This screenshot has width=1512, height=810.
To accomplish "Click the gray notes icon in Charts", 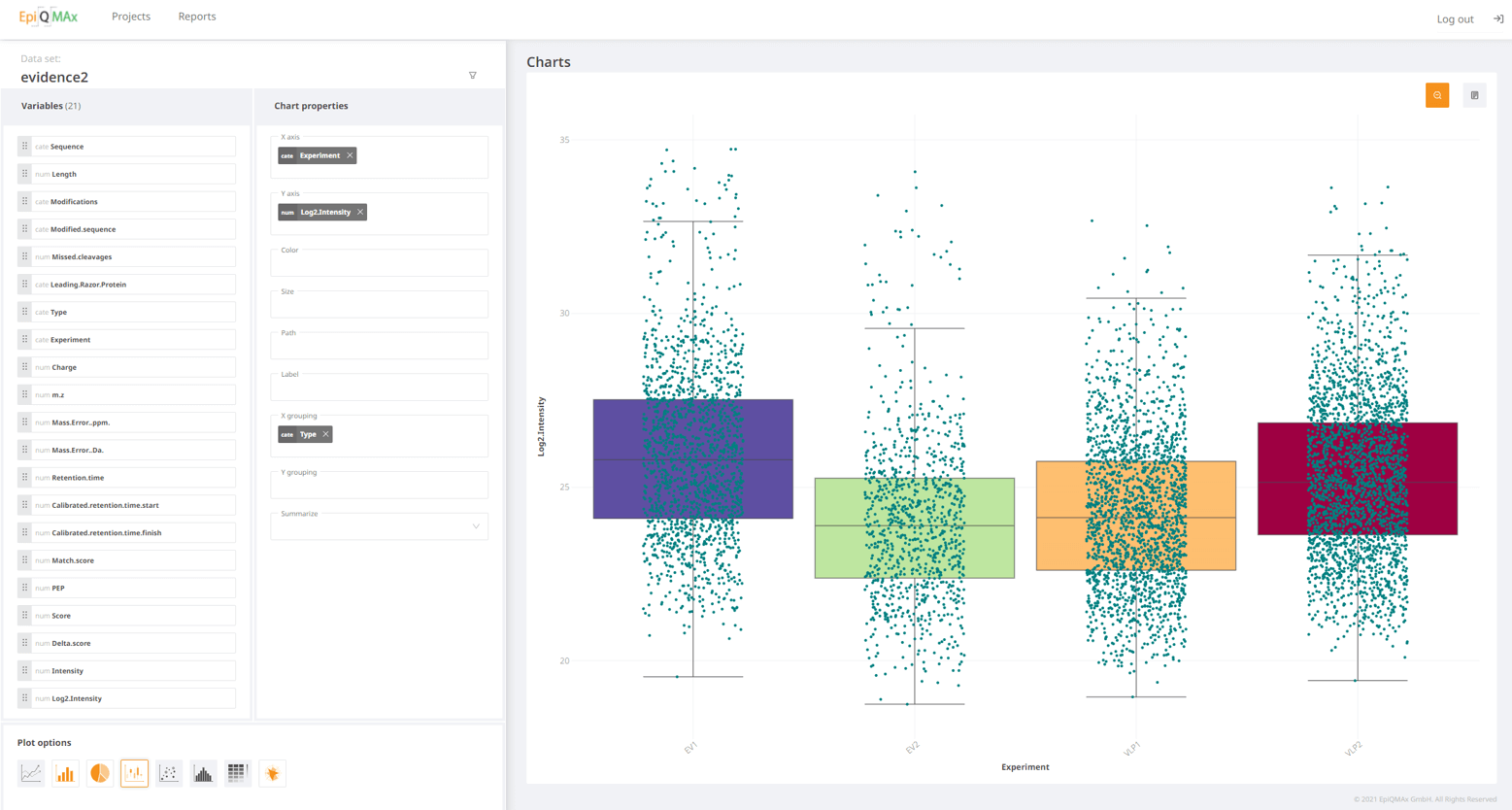I will pos(1474,95).
